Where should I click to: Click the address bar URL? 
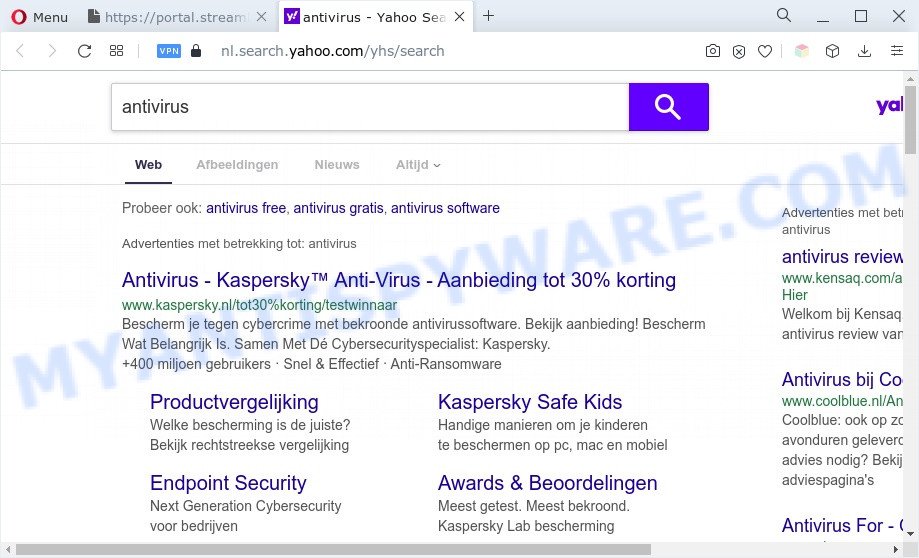[x=332, y=51]
